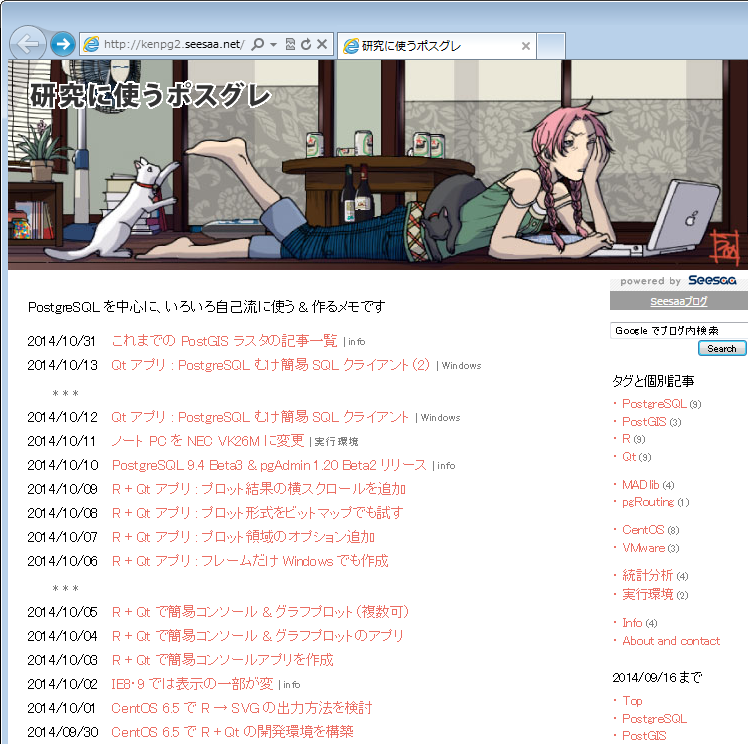Click the kenpg2.seesaa.net URL field
748x744 pixels.
tap(174, 44)
